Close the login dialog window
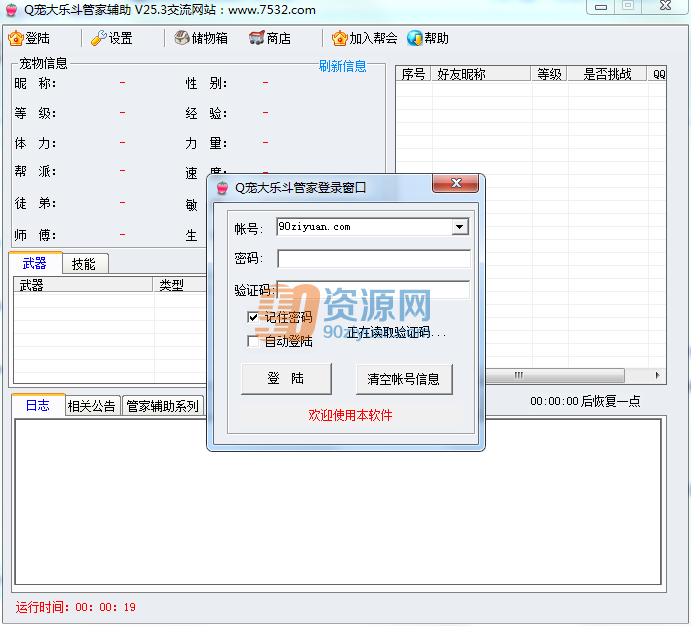Viewport: 691px width, 626px height. tap(456, 183)
